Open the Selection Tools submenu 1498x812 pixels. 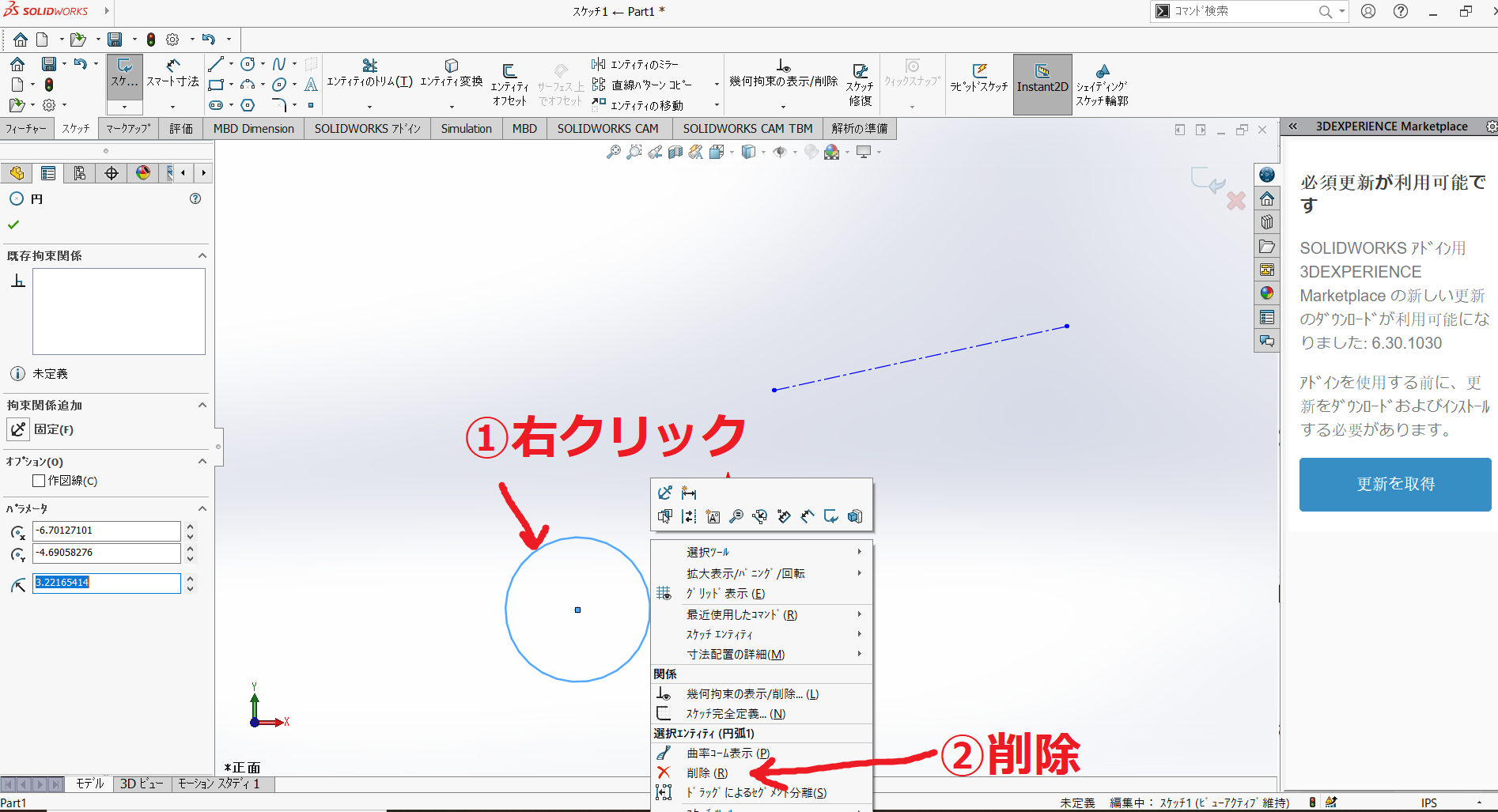(762, 552)
